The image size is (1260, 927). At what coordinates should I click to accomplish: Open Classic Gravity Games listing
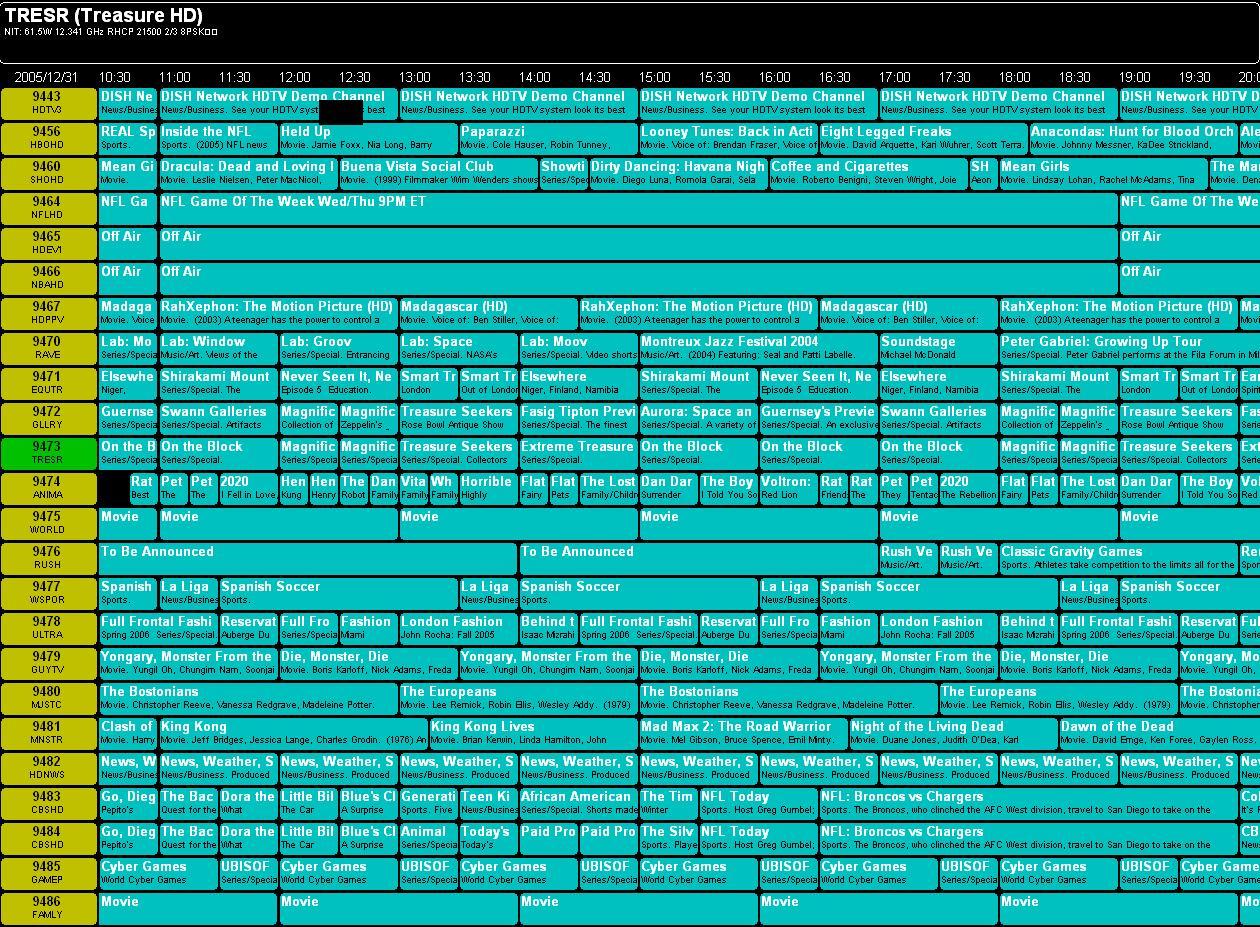pyautogui.click(x=1118, y=558)
